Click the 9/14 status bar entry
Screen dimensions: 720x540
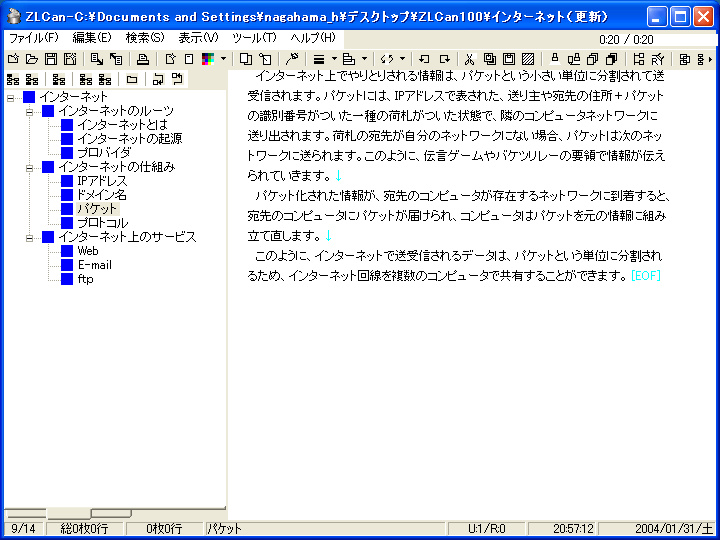23,529
